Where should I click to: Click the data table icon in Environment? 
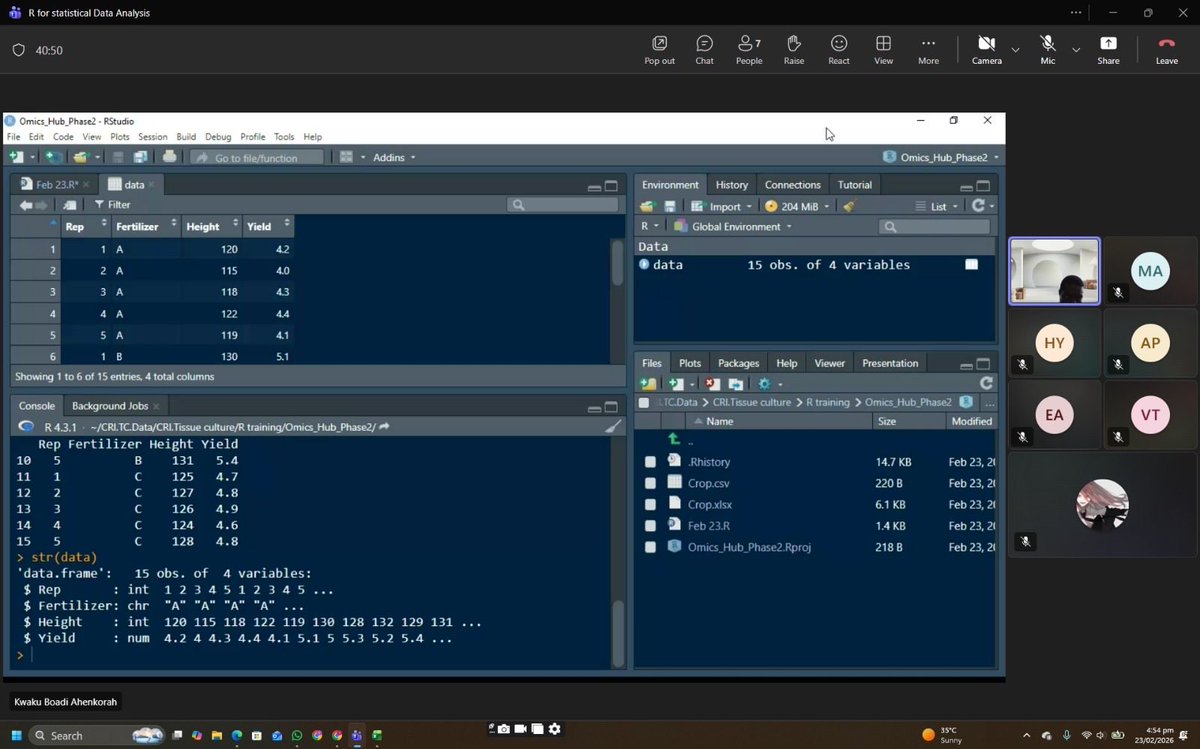tap(971, 265)
